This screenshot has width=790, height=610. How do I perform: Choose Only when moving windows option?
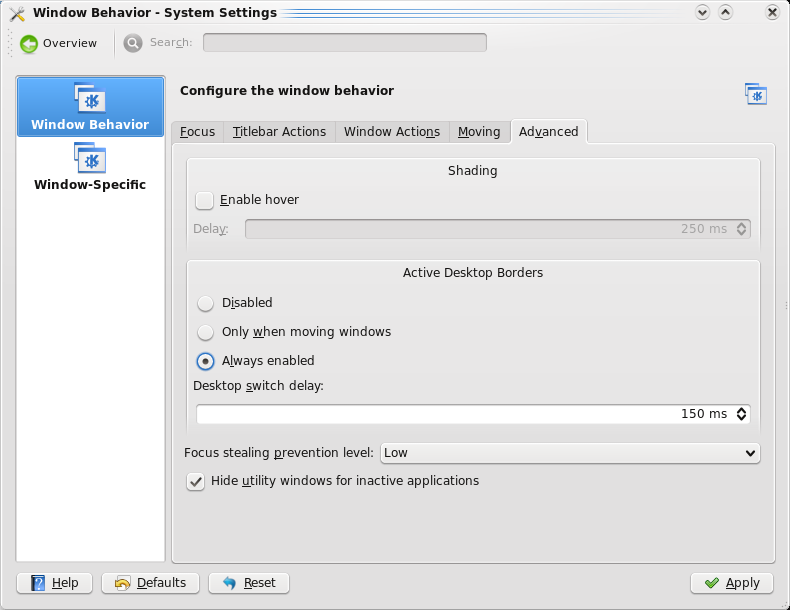(x=205, y=332)
